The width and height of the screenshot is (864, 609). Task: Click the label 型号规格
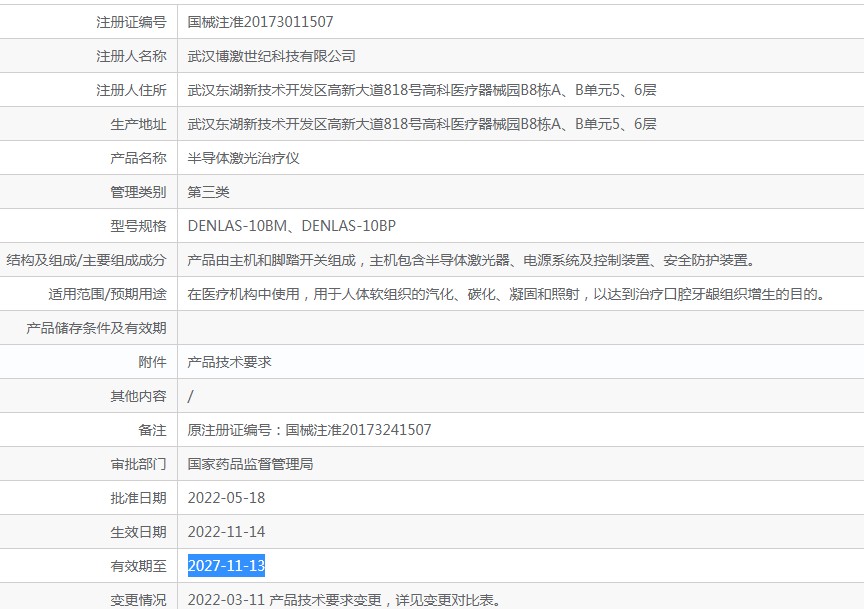pos(138,226)
